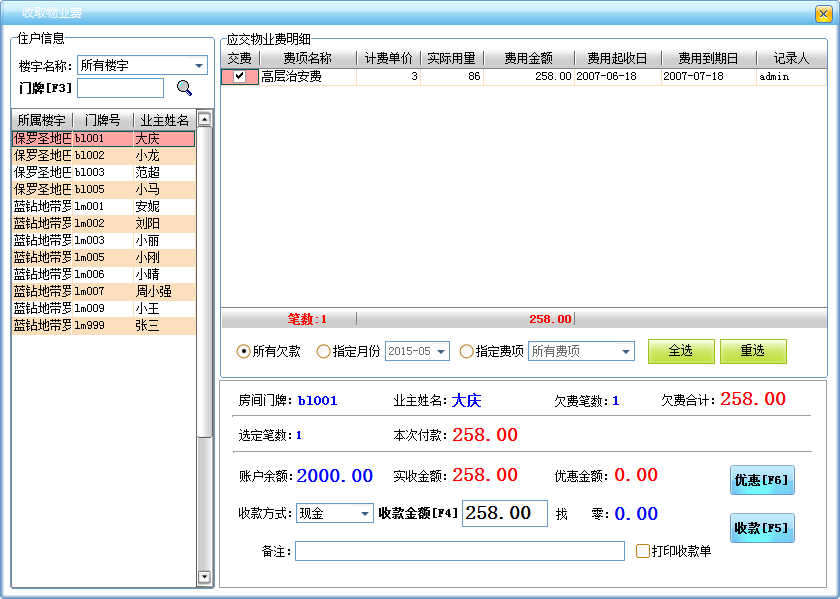Image resolution: width=840 pixels, height=599 pixels.
Task: Sort by the 所属楼宇 column header
Action: pos(42,120)
